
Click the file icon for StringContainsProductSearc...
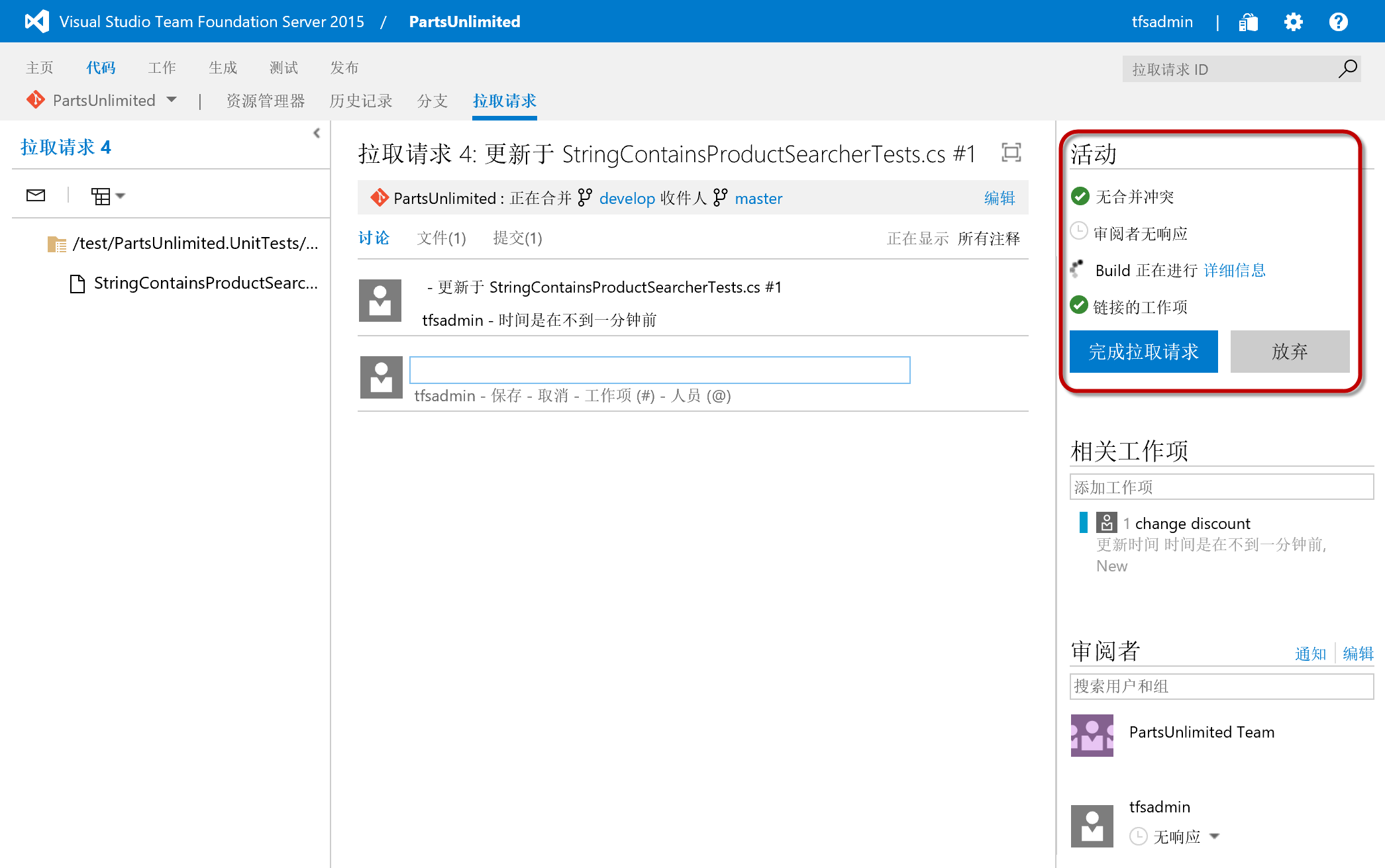pyautogui.click(x=77, y=284)
